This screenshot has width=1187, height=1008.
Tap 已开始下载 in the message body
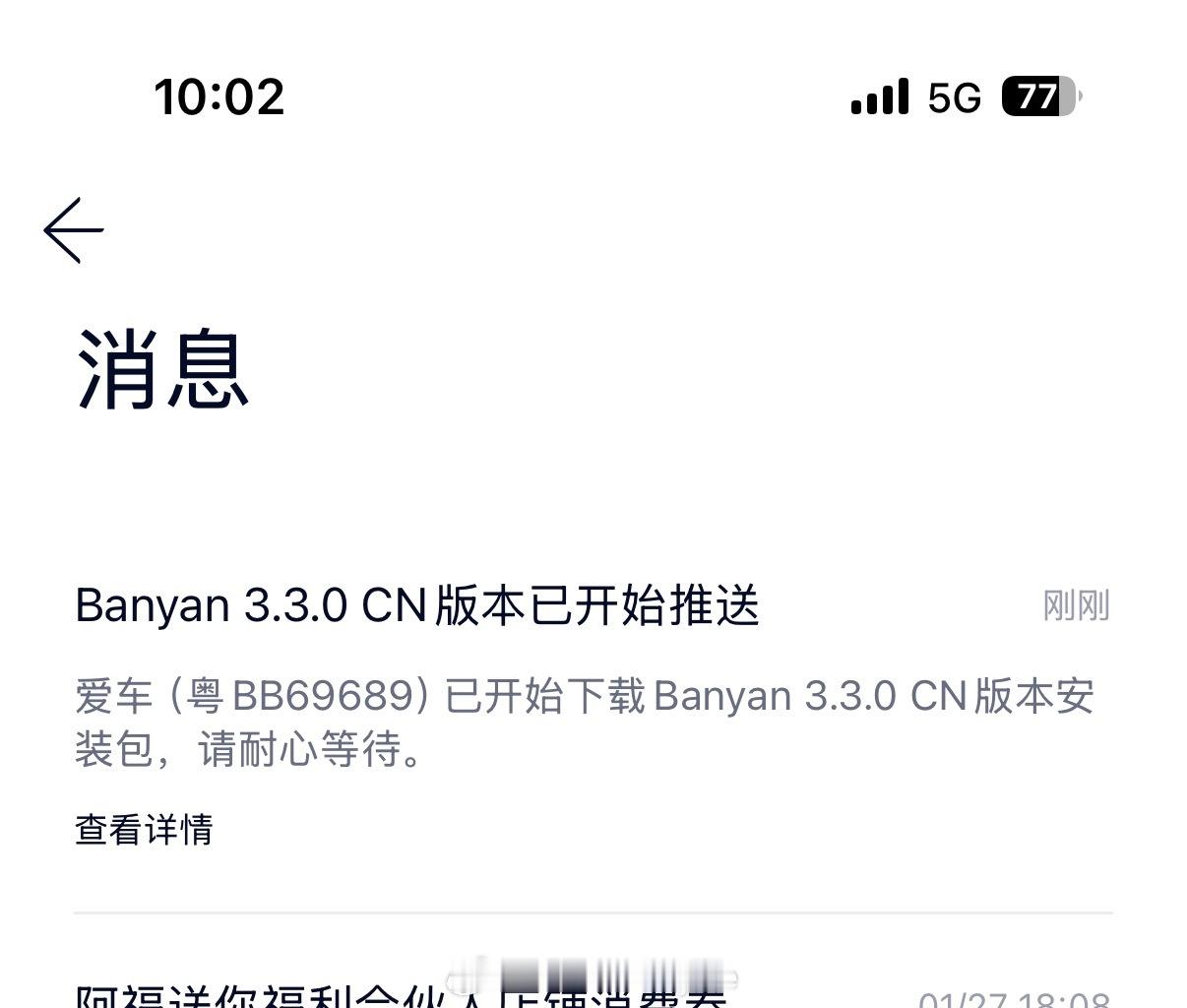pos(545,696)
